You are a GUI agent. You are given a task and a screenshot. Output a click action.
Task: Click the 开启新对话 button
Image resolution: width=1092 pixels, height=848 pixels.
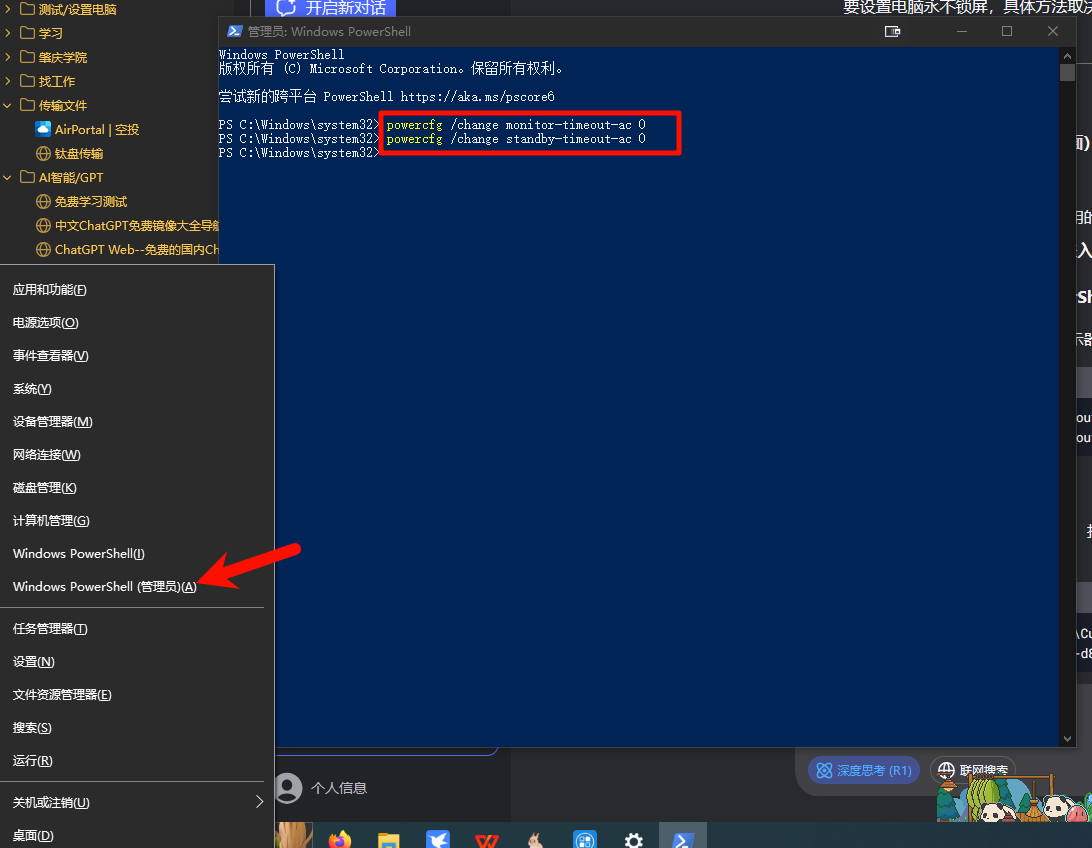point(331,8)
